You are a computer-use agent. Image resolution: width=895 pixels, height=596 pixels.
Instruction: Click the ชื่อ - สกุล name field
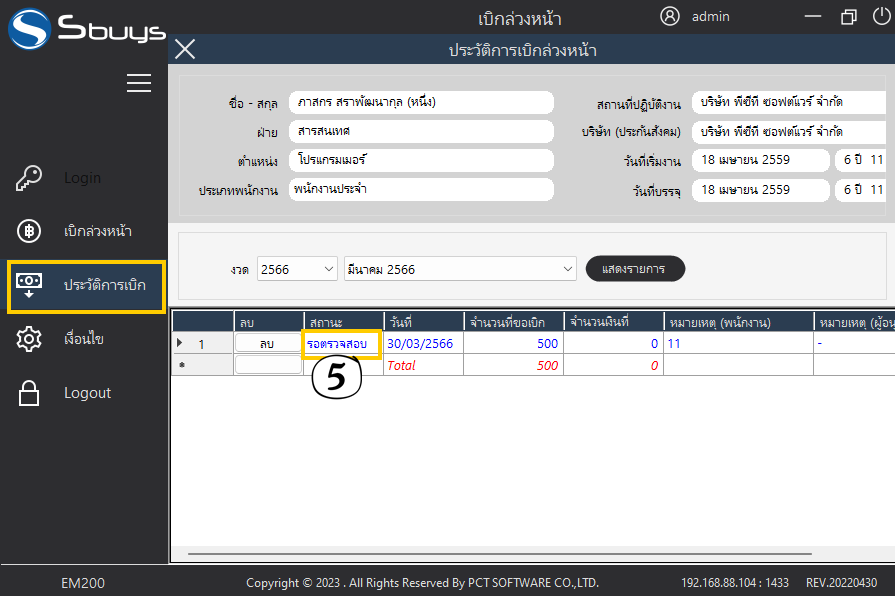[420, 103]
